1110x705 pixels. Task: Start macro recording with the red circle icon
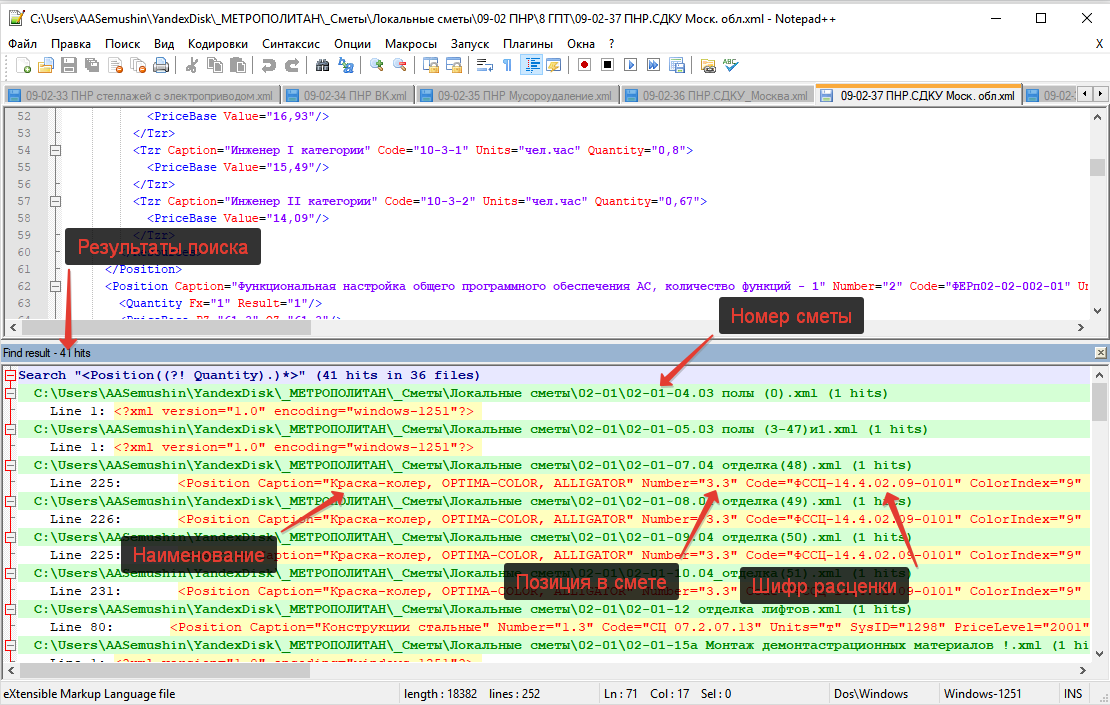point(582,66)
